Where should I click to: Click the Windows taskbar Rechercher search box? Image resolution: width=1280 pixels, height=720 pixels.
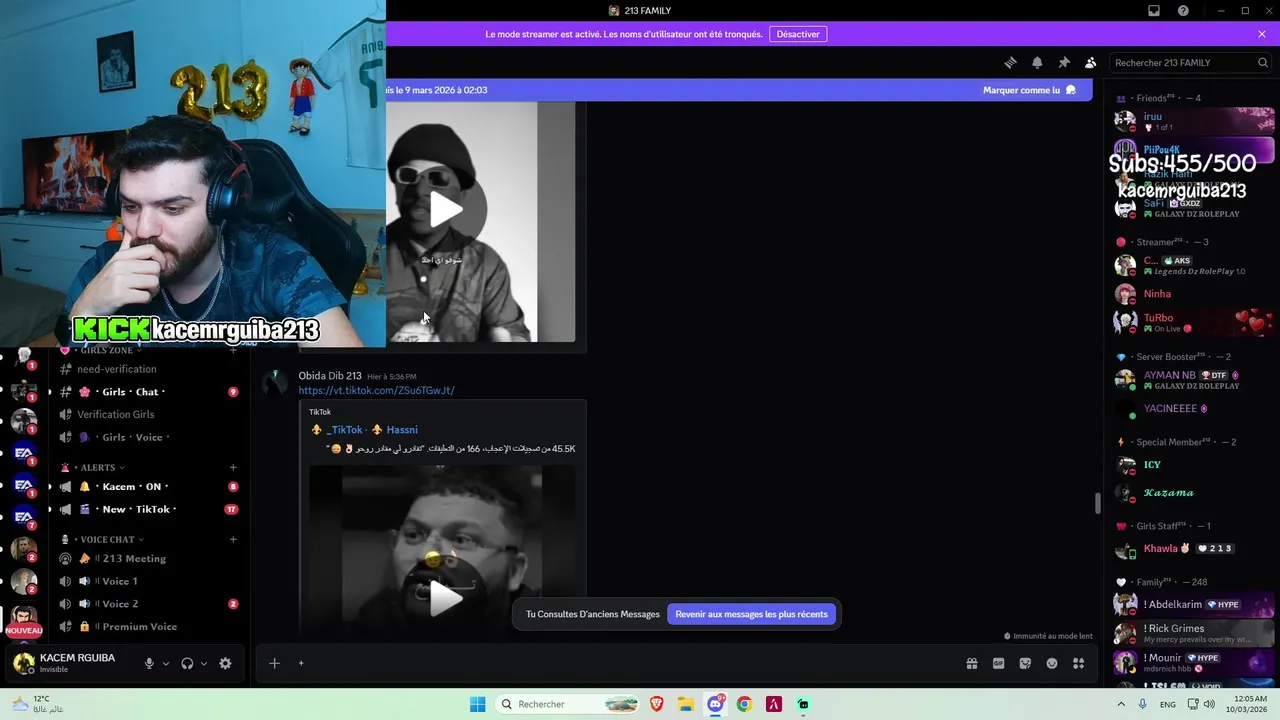point(569,704)
